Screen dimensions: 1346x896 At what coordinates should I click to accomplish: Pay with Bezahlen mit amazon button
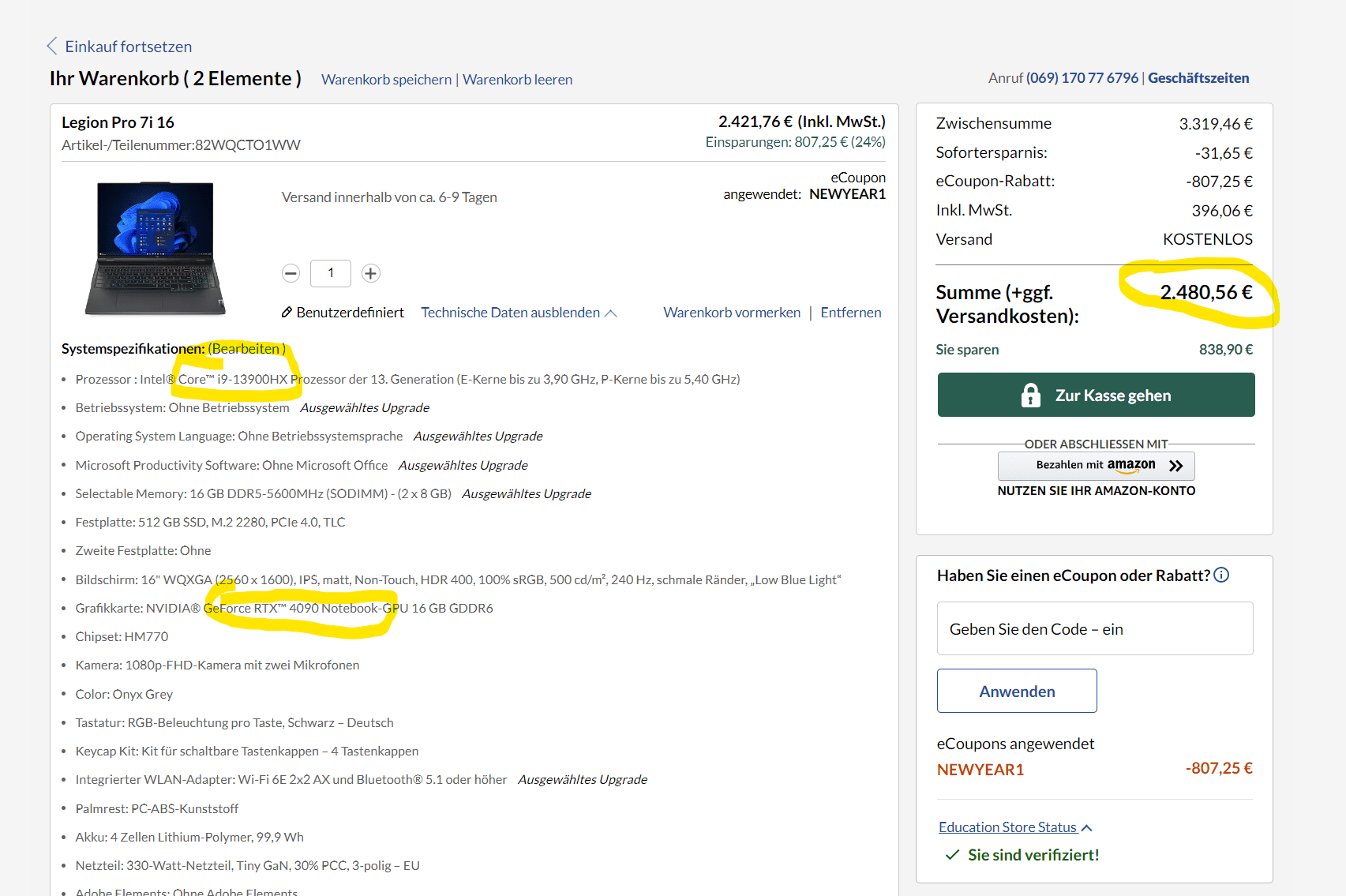pyautogui.click(x=1096, y=466)
